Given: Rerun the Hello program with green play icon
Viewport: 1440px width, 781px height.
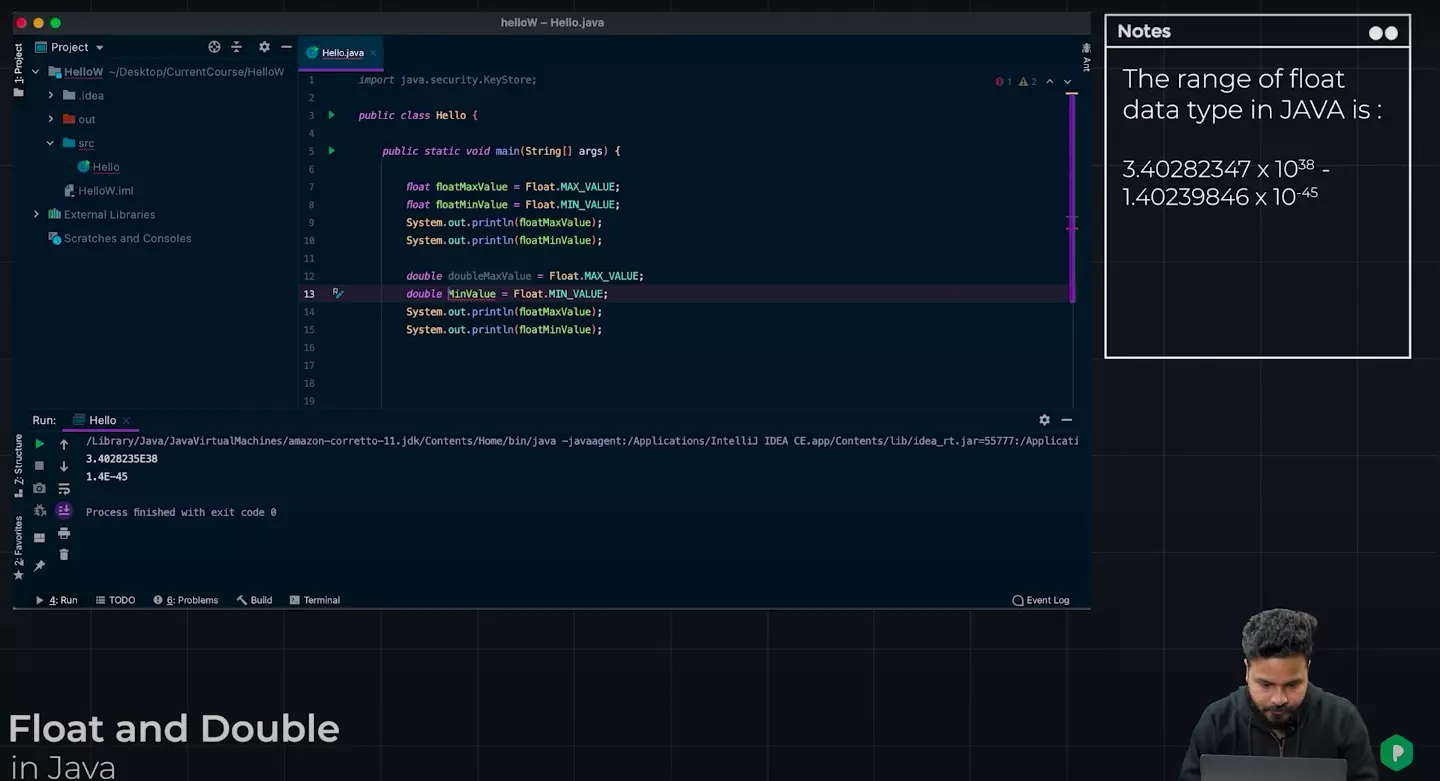Looking at the screenshot, I should pos(39,443).
